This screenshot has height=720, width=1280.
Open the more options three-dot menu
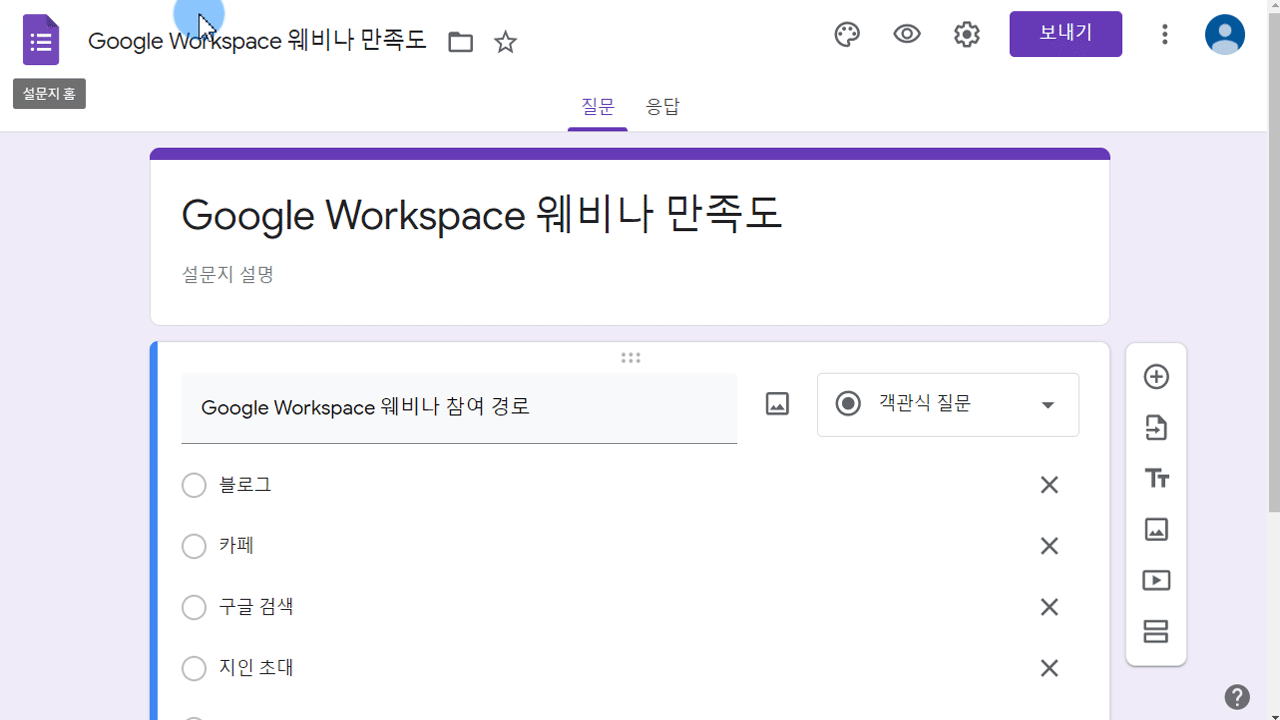(1165, 35)
